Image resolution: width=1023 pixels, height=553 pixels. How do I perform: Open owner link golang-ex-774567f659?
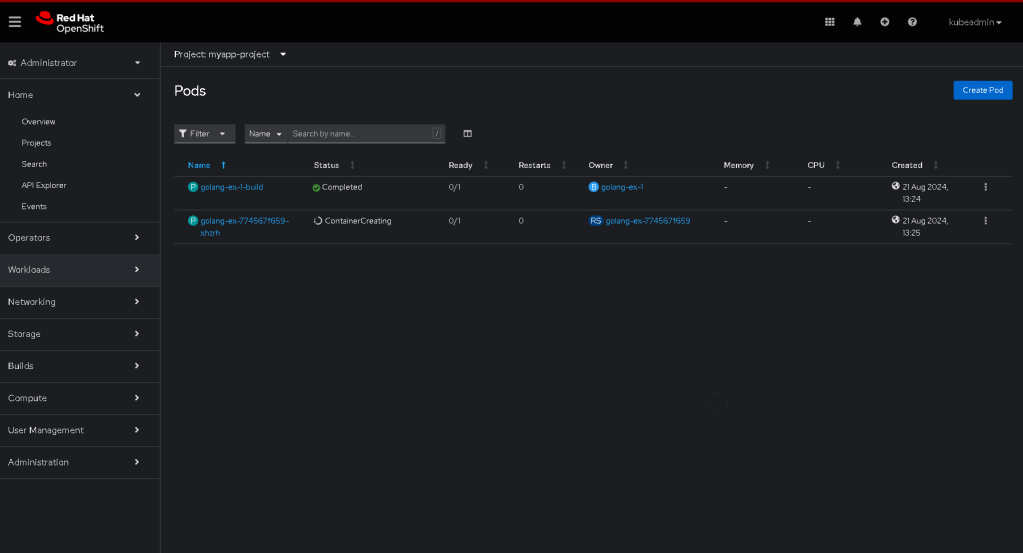648,221
